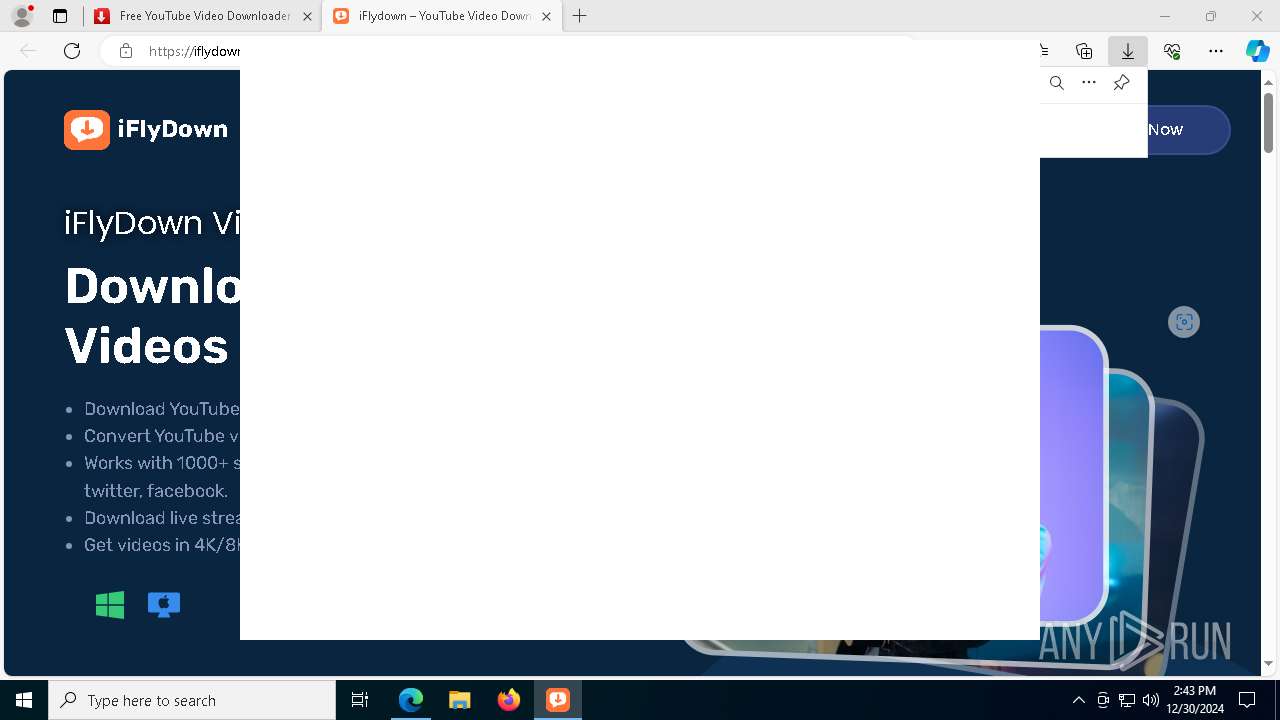Open Task View from the taskbar
1280x720 pixels.
[360, 700]
